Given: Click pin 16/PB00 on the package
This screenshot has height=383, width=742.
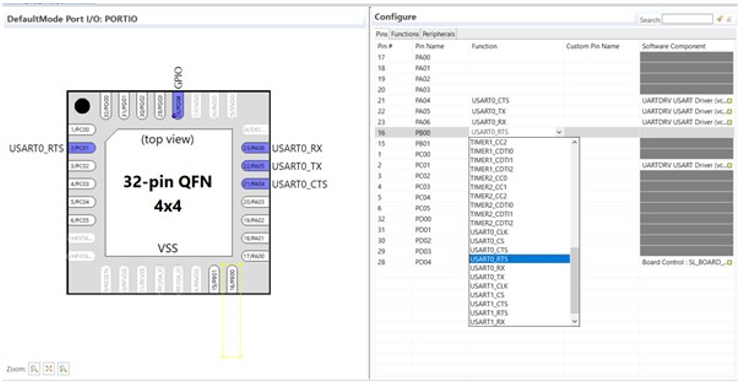Looking at the screenshot, I should coord(231,279).
